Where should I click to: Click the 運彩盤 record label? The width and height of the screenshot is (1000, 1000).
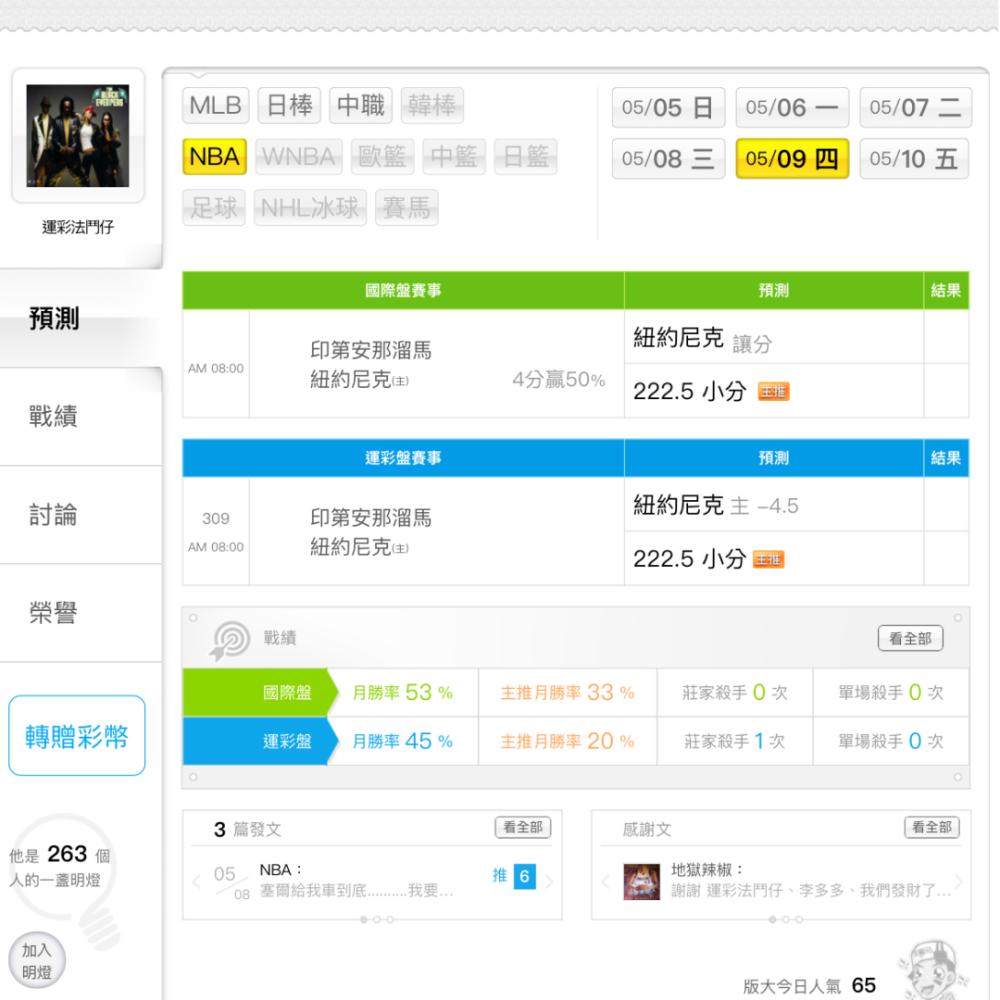(x=287, y=741)
